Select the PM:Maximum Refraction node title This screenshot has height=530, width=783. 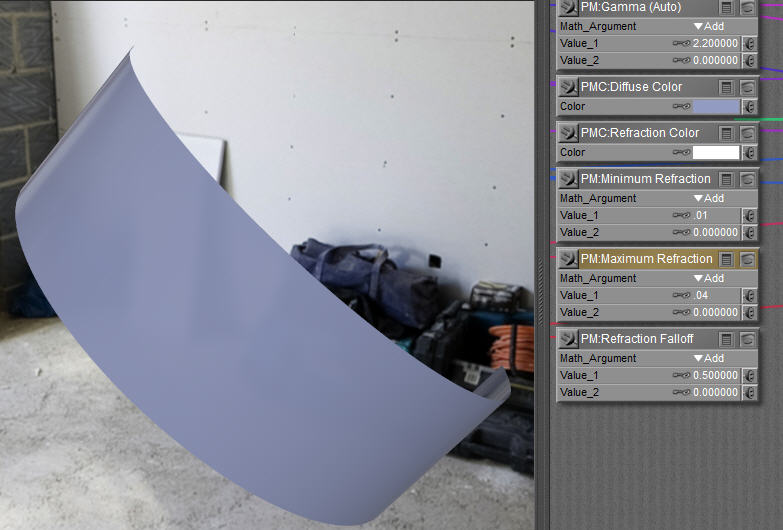tap(646, 259)
